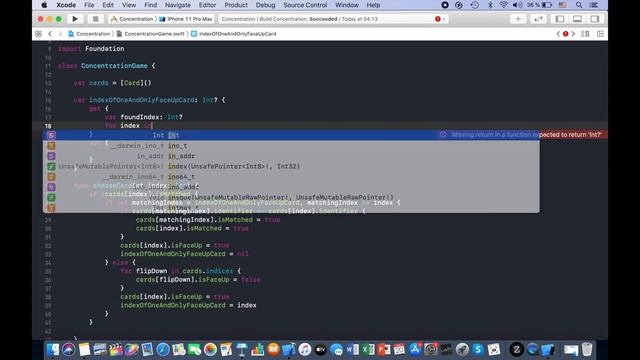Open App Store from the Dock

[x=415, y=349]
